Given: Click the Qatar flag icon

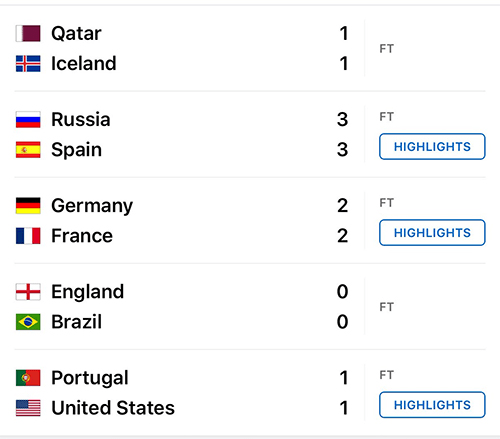Looking at the screenshot, I should tap(28, 33).
